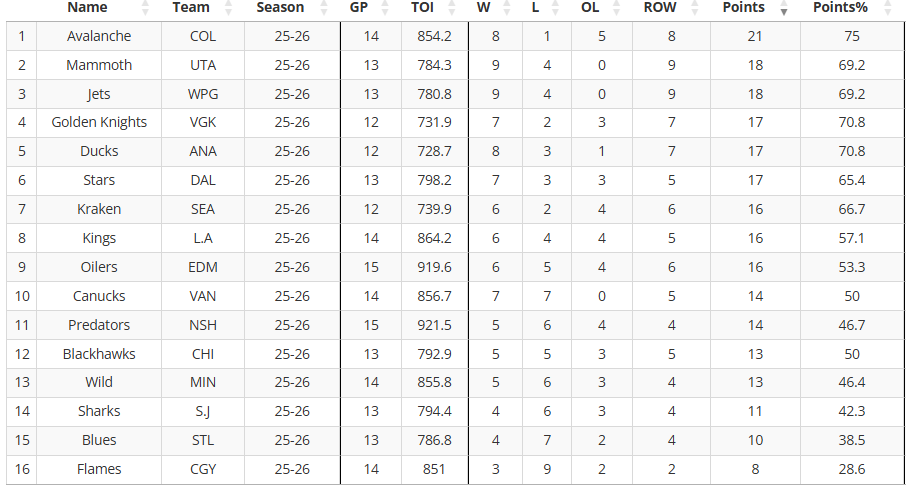Viewport: 906px width, 486px height.
Task: Sort table by Name header text
Action: pyautogui.click(x=87, y=7)
